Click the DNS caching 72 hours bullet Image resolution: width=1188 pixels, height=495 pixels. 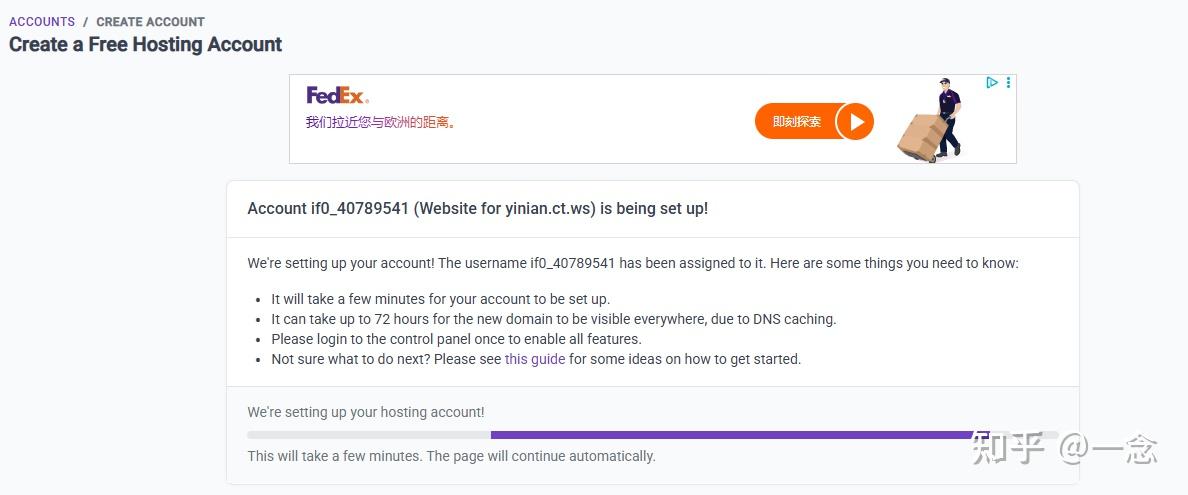point(553,319)
